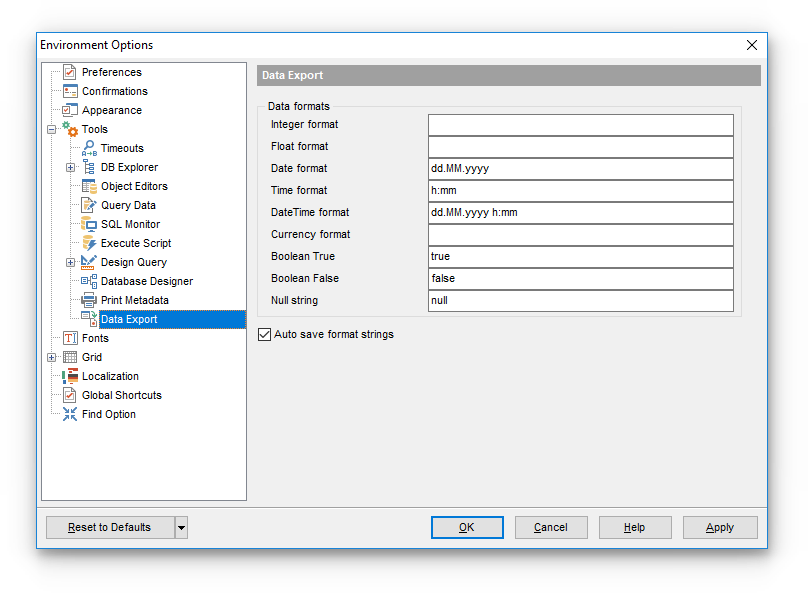The height and width of the screenshot is (593, 808).
Task: Uncheck Auto save format strings
Action: pos(265,334)
